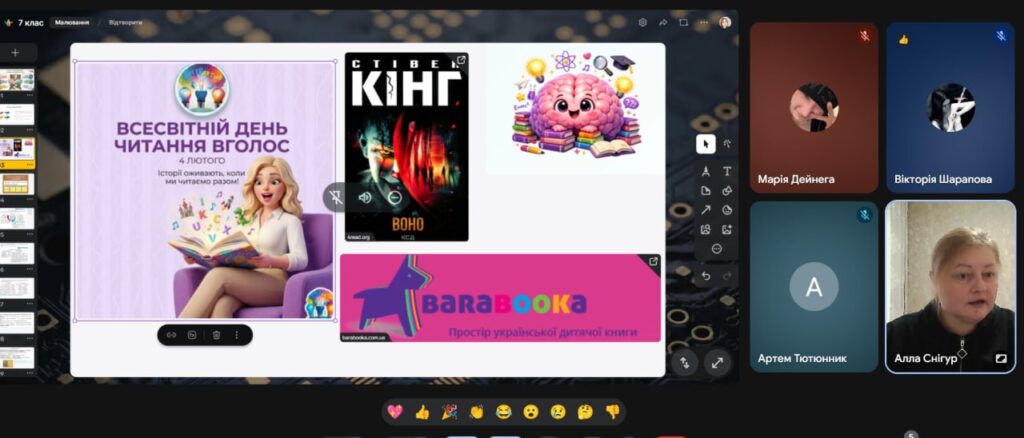Switch to the Малювання tab
This screenshot has width=1024, height=438.
pos(70,22)
